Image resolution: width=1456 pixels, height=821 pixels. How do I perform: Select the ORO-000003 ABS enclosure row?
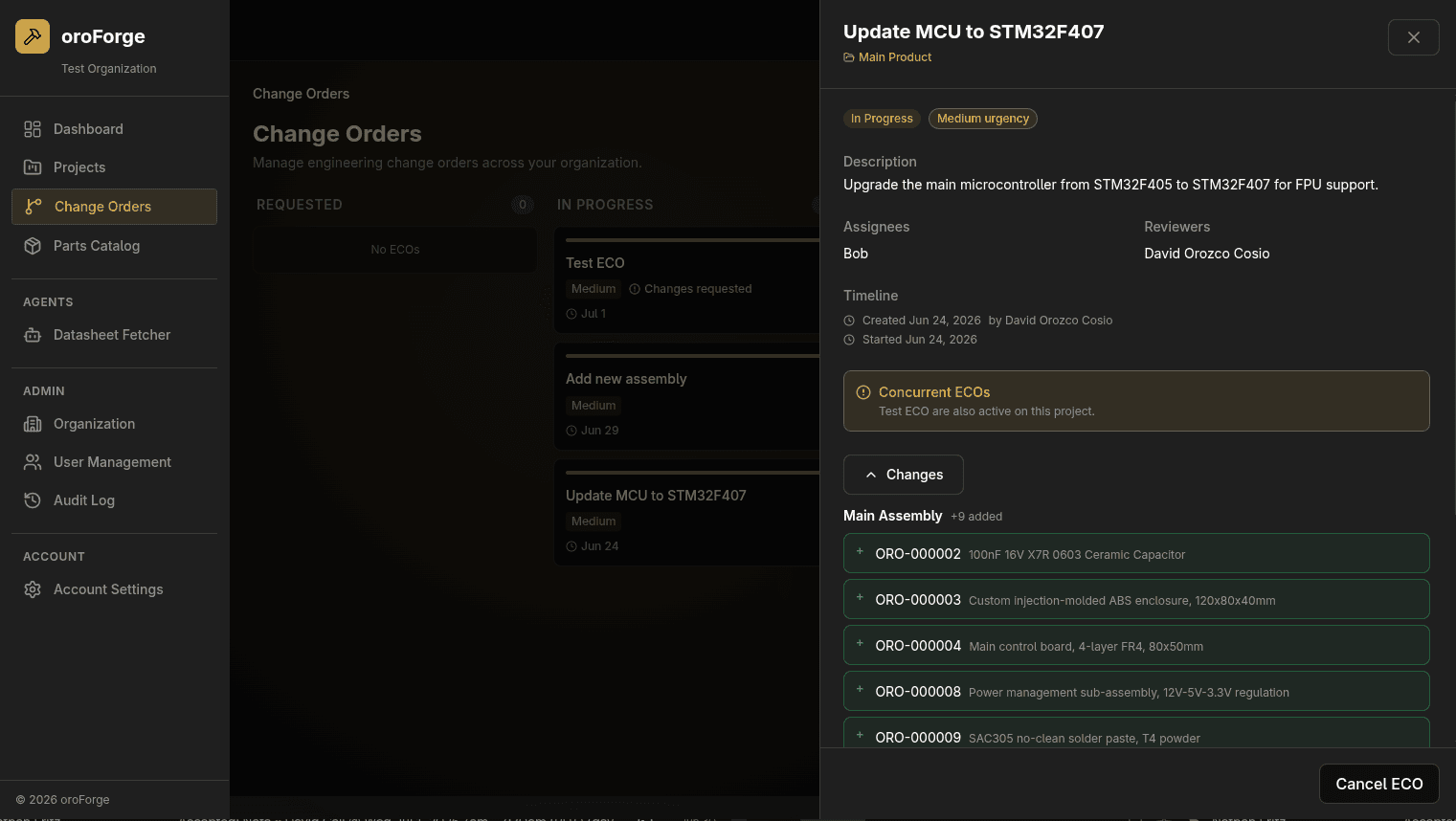(x=1136, y=599)
